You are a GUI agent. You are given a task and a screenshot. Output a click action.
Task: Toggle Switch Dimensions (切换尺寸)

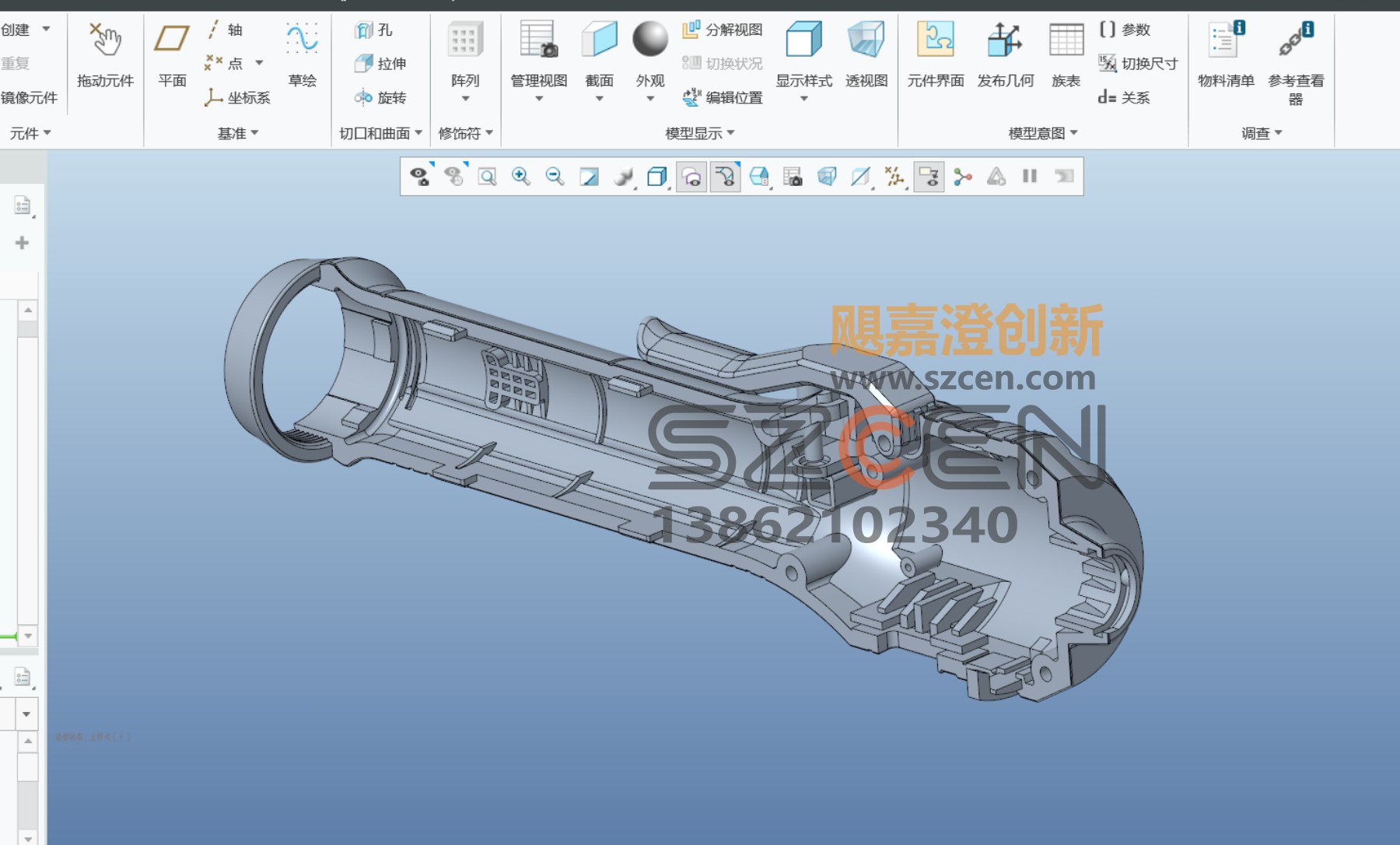[1138, 63]
